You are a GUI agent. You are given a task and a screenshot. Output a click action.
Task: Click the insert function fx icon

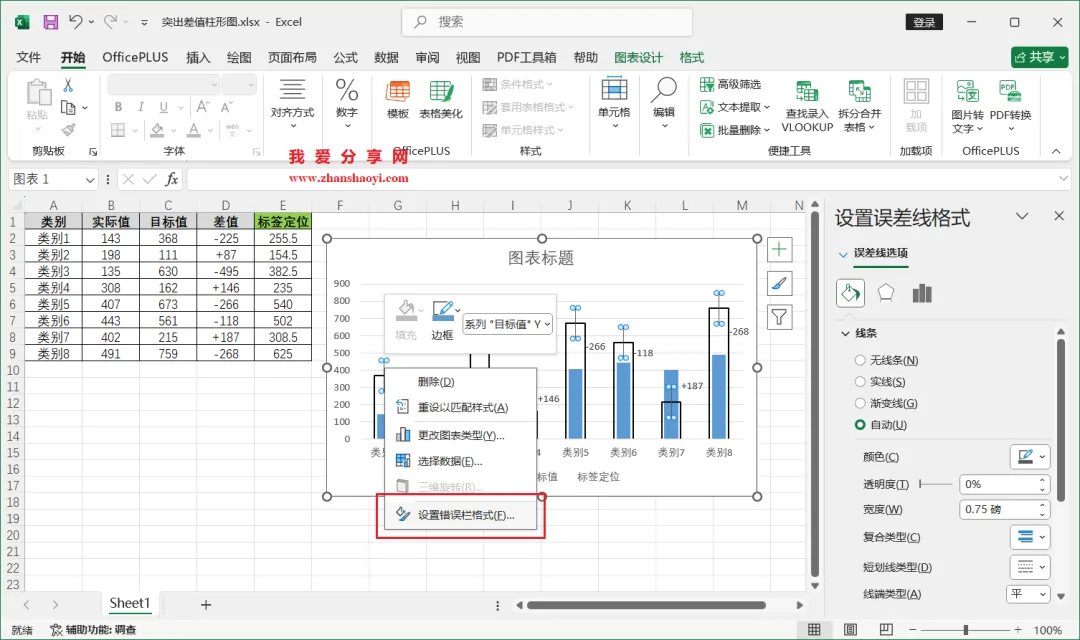pyautogui.click(x=172, y=179)
